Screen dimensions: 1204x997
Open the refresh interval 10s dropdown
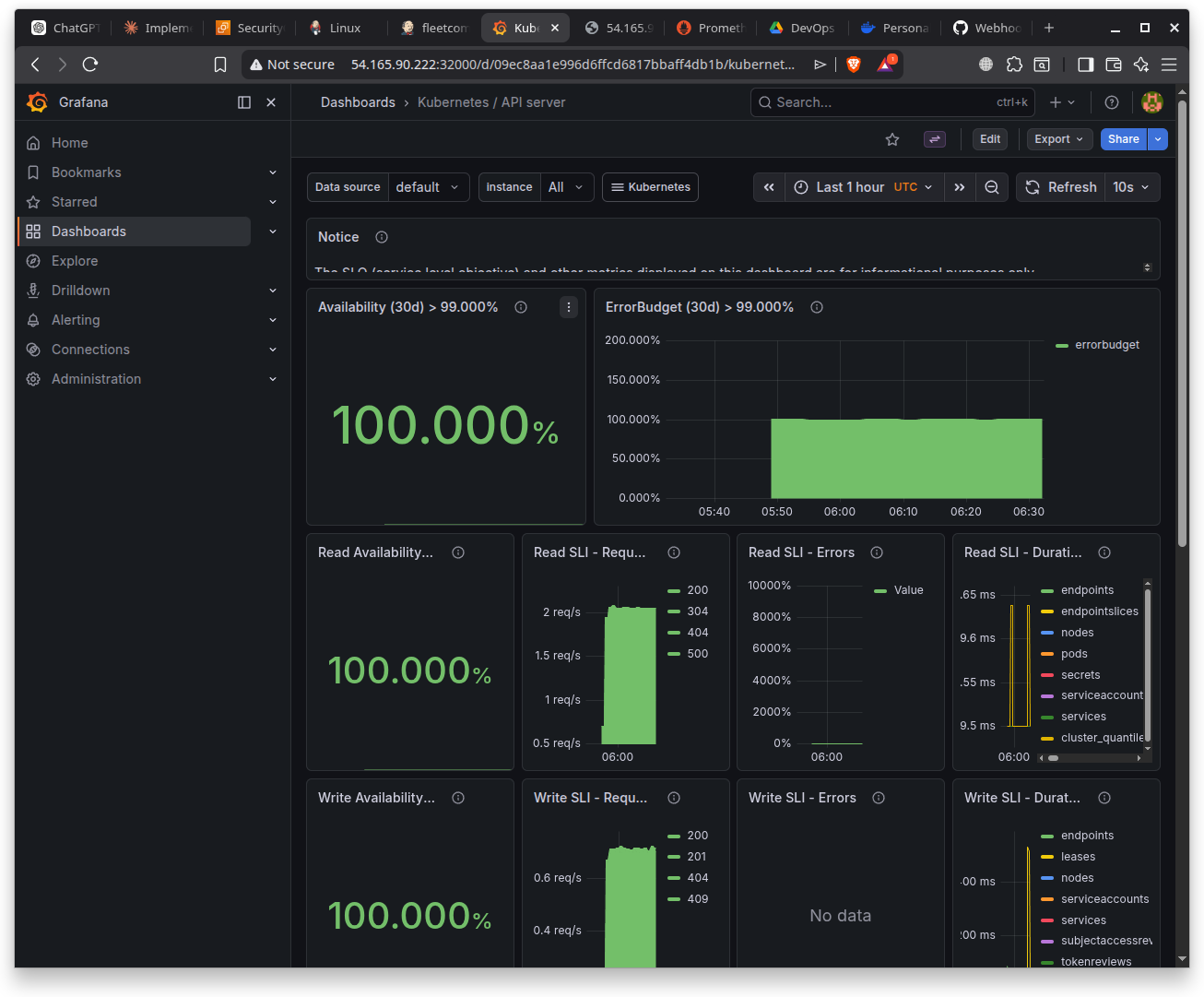pos(1131,187)
